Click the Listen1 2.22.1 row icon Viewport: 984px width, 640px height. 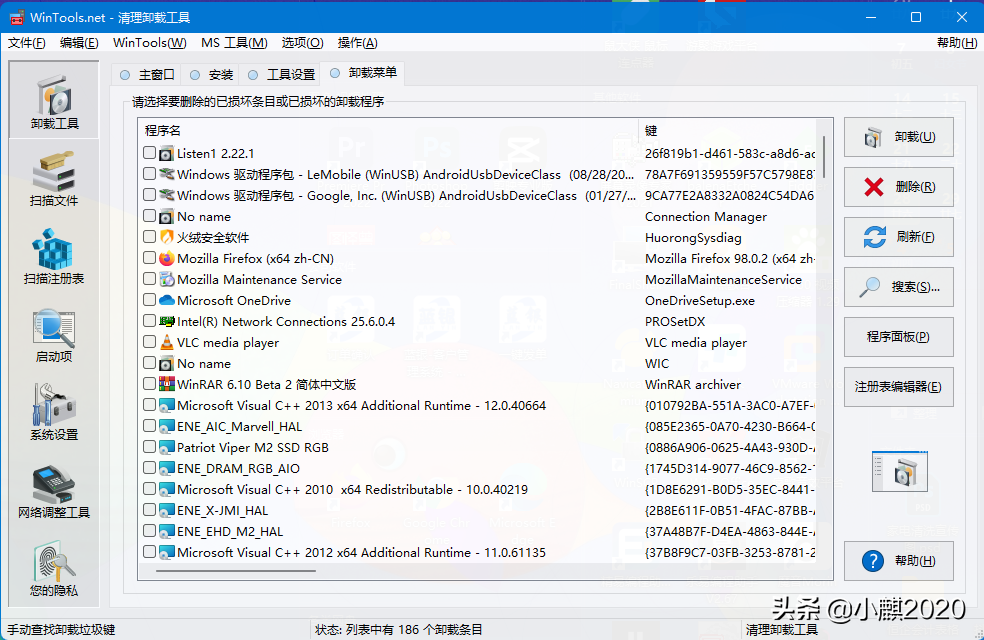click(x=166, y=153)
